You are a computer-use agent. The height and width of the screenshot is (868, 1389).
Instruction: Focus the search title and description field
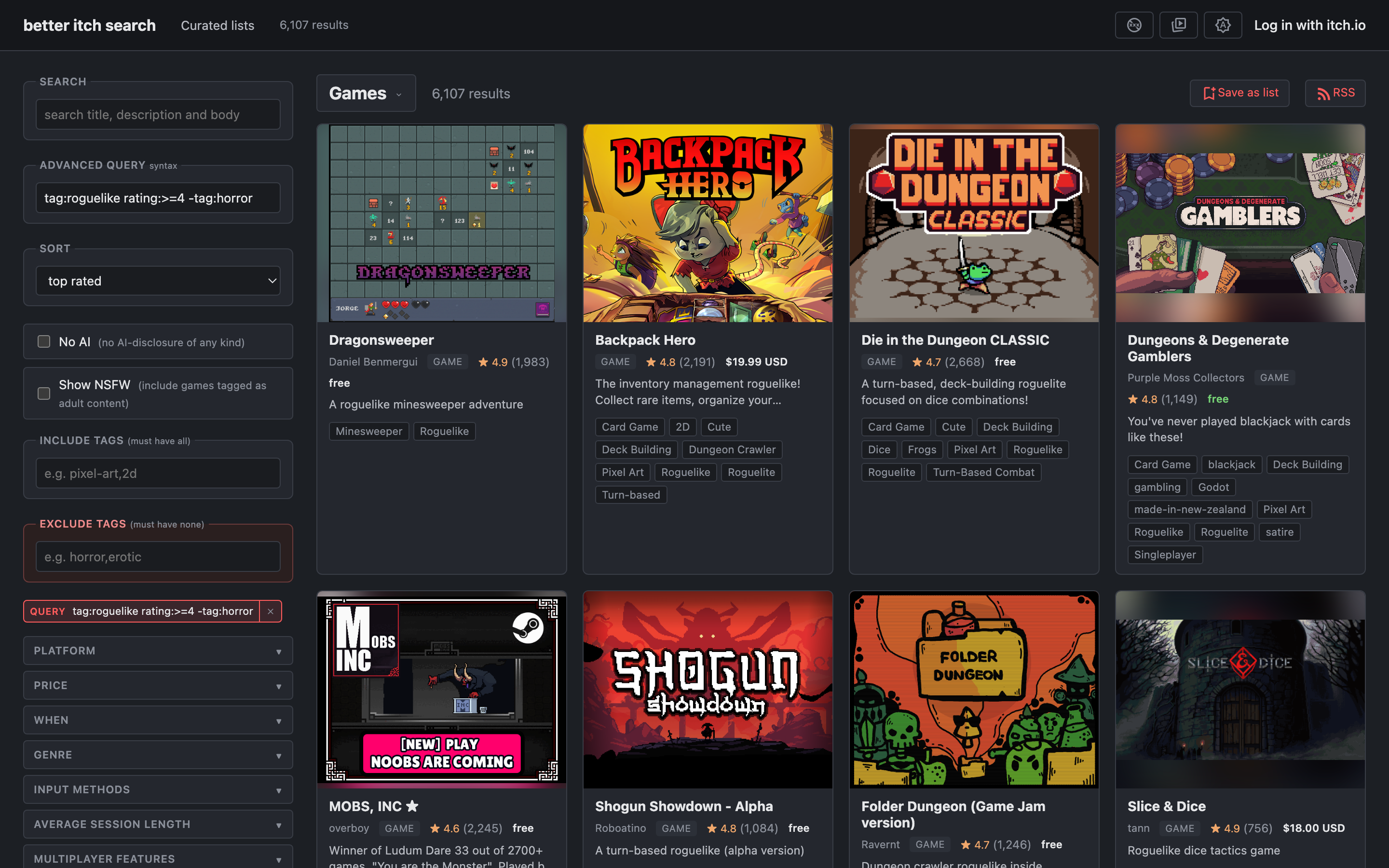tap(158, 115)
